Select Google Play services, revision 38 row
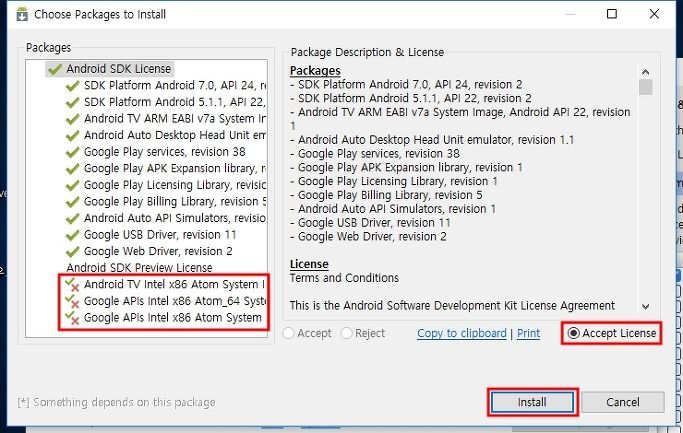Image resolution: width=683 pixels, height=433 pixels. (x=165, y=152)
